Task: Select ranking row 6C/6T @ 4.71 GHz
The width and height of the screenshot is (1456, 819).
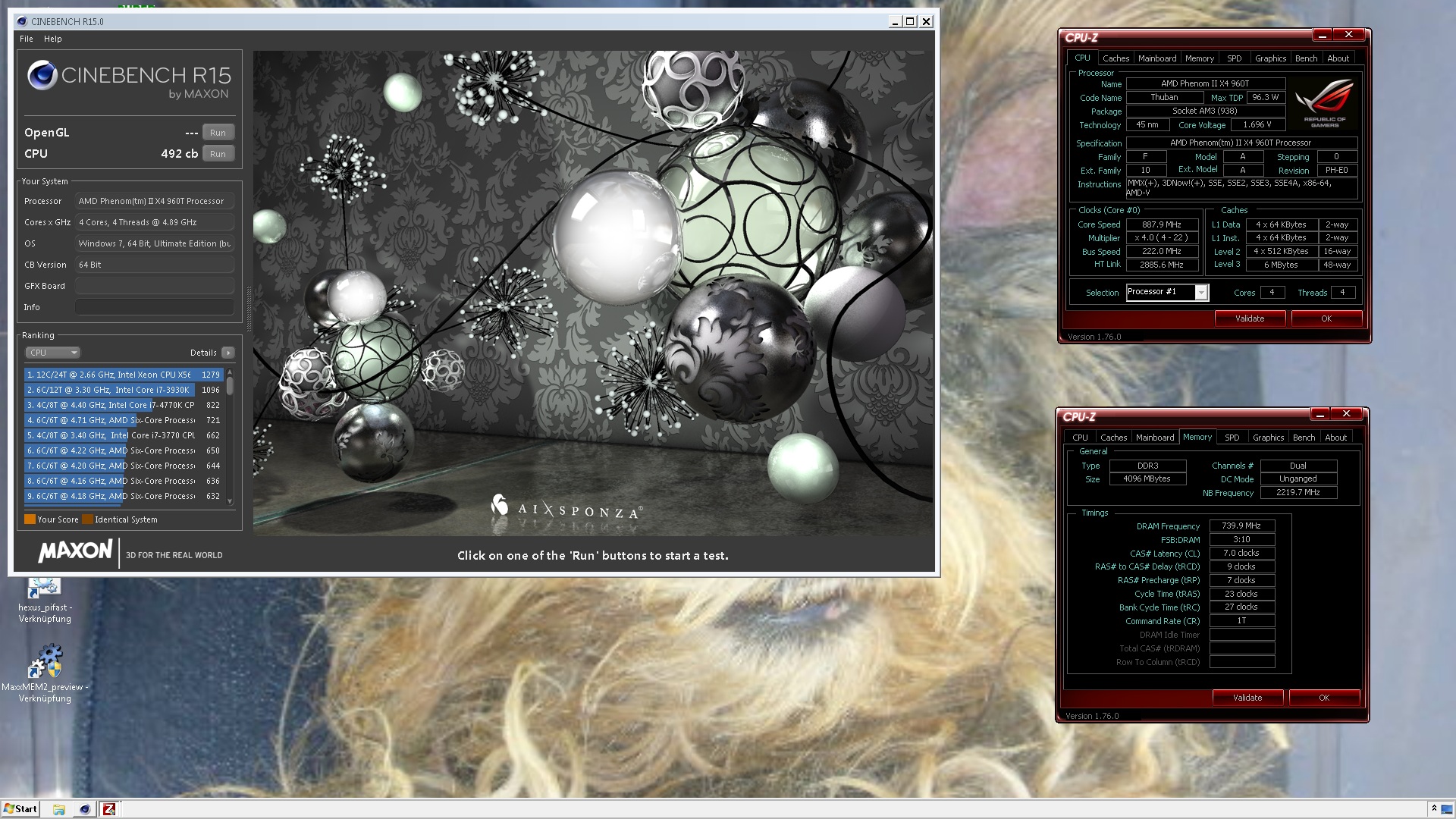Action: coord(124,420)
